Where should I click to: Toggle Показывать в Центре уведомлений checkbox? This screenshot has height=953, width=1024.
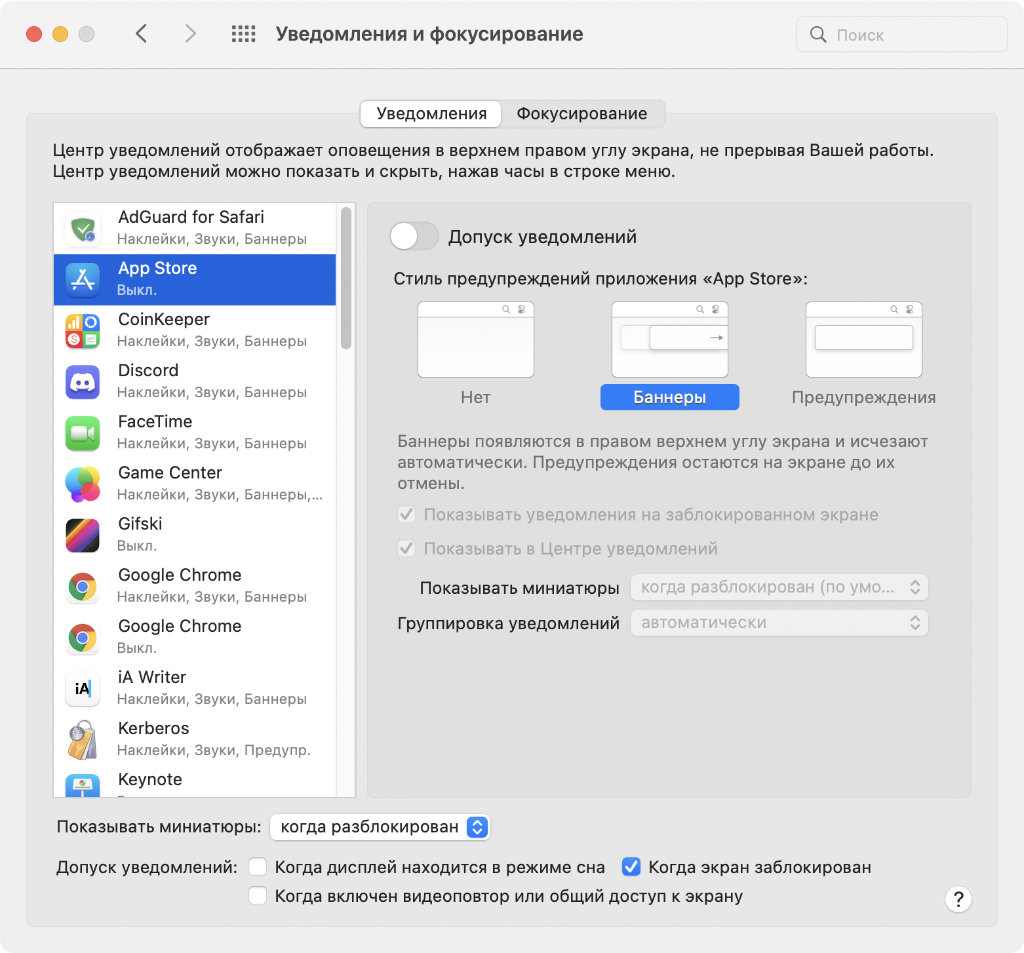(x=406, y=548)
